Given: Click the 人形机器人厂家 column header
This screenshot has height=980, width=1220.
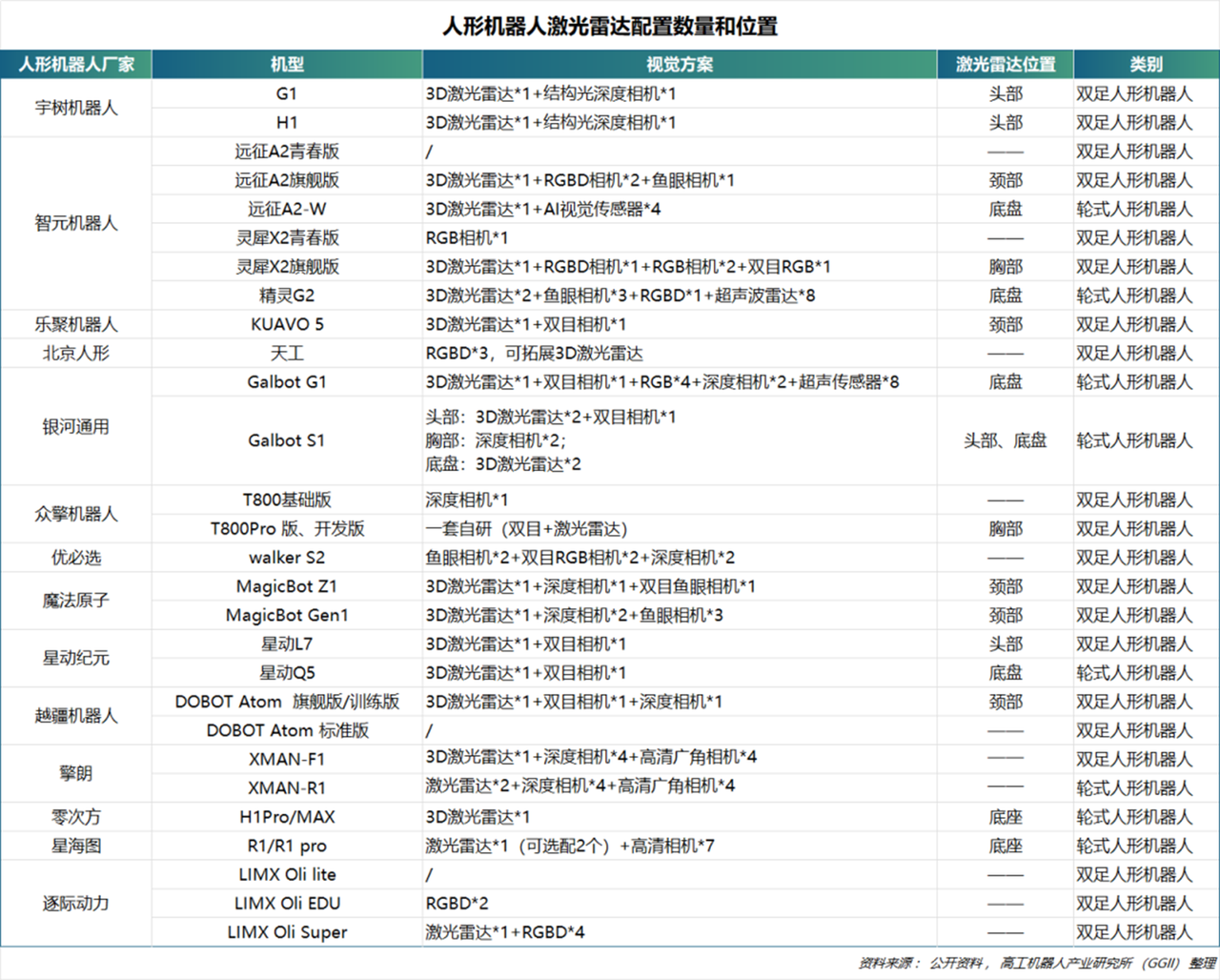Looking at the screenshot, I should click(x=77, y=65).
